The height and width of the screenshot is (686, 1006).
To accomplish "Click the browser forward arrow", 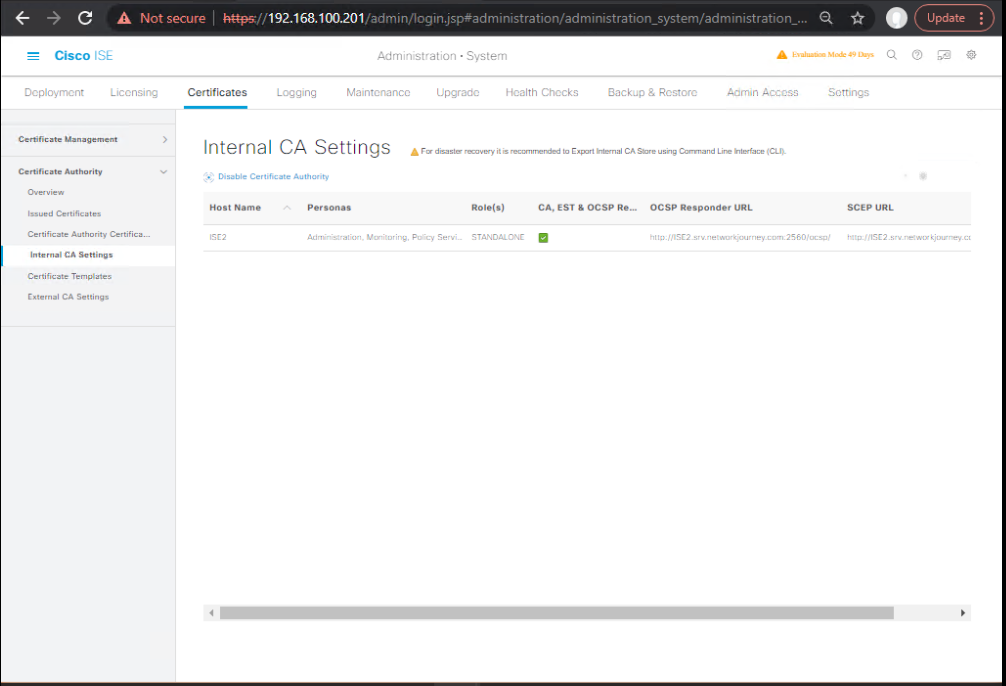I will (x=54, y=18).
